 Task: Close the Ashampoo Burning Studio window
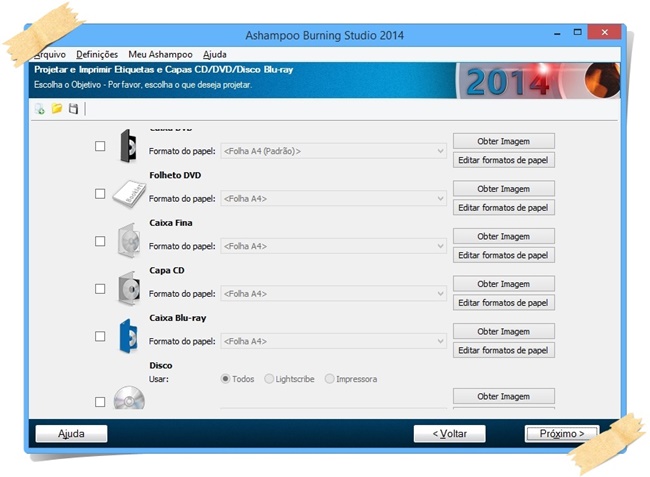click(x=604, y=32)
